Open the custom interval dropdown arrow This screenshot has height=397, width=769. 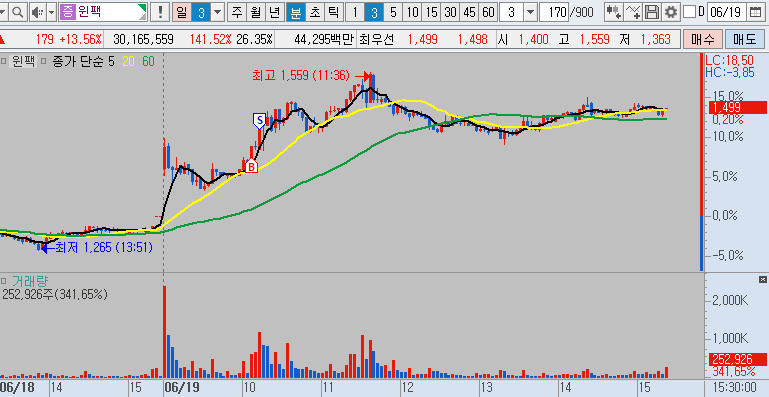click(x=530, y=12)
